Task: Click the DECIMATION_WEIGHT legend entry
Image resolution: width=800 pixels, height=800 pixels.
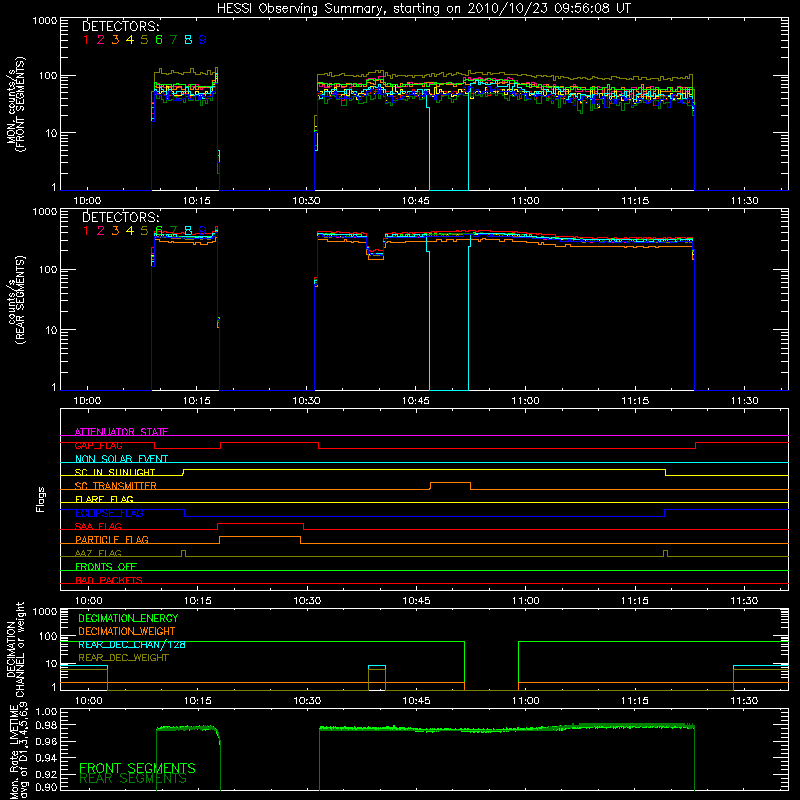Action: (x=127, y=631)
